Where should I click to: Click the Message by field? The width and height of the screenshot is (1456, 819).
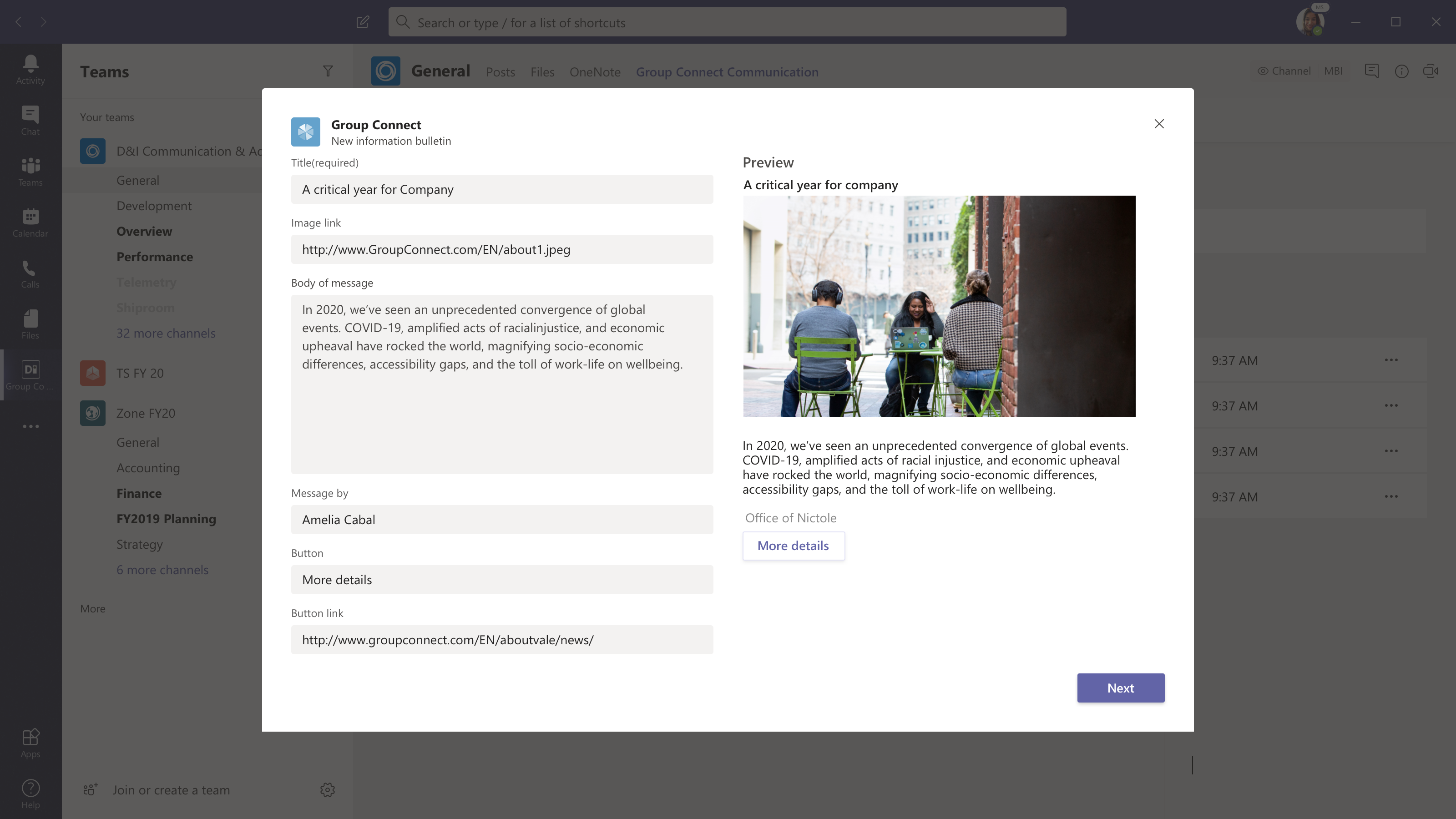(x=502, y=520)
